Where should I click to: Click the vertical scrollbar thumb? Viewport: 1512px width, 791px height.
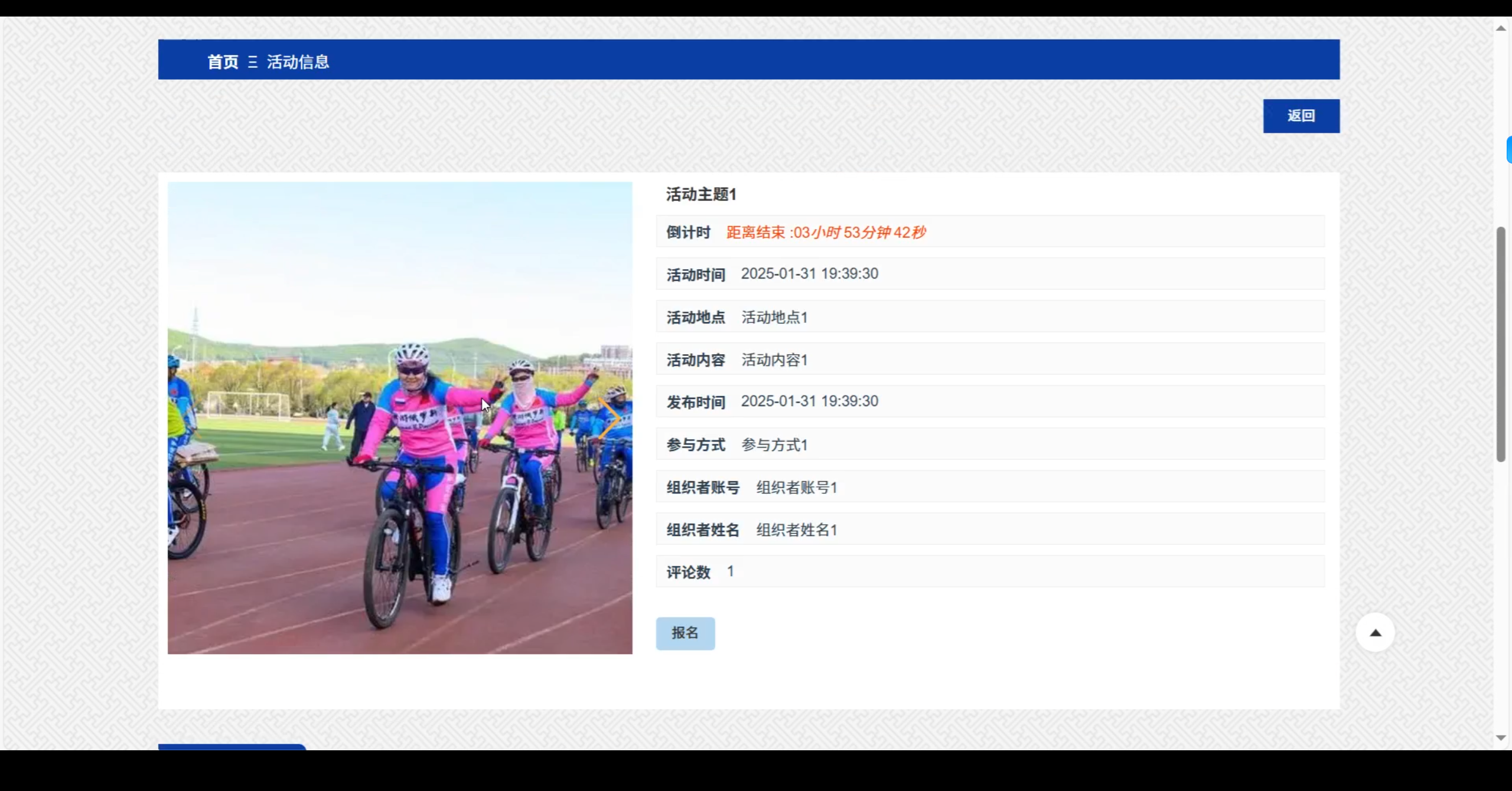(x=1501, y=344)
